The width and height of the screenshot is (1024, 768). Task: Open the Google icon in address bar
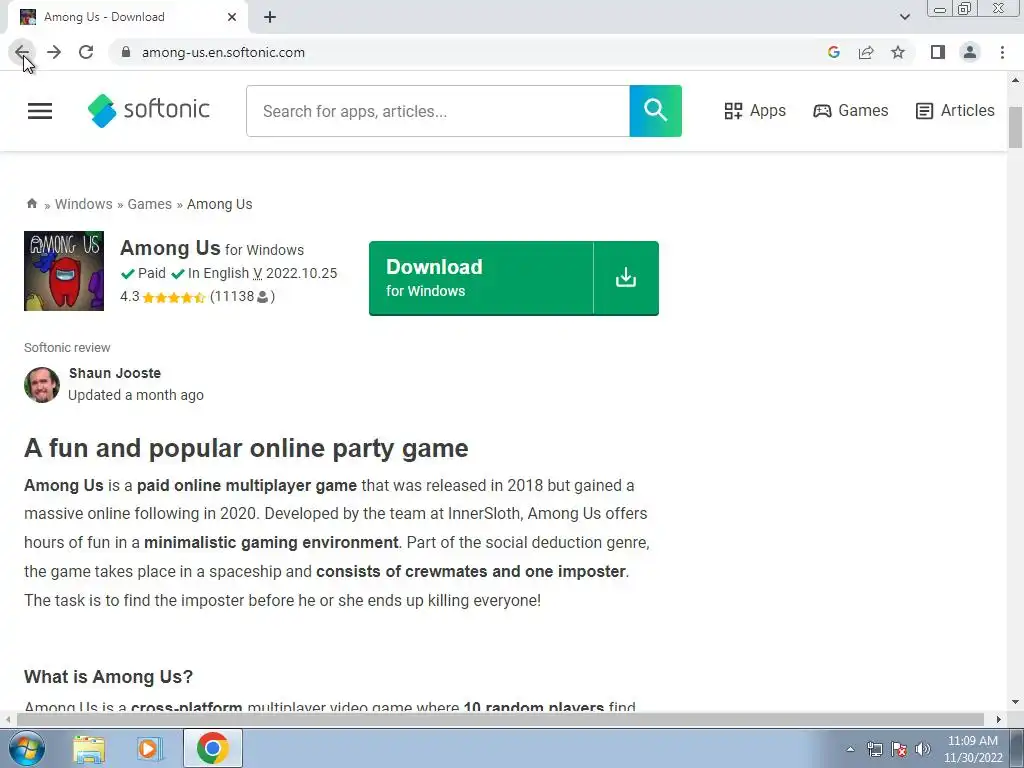833,52
